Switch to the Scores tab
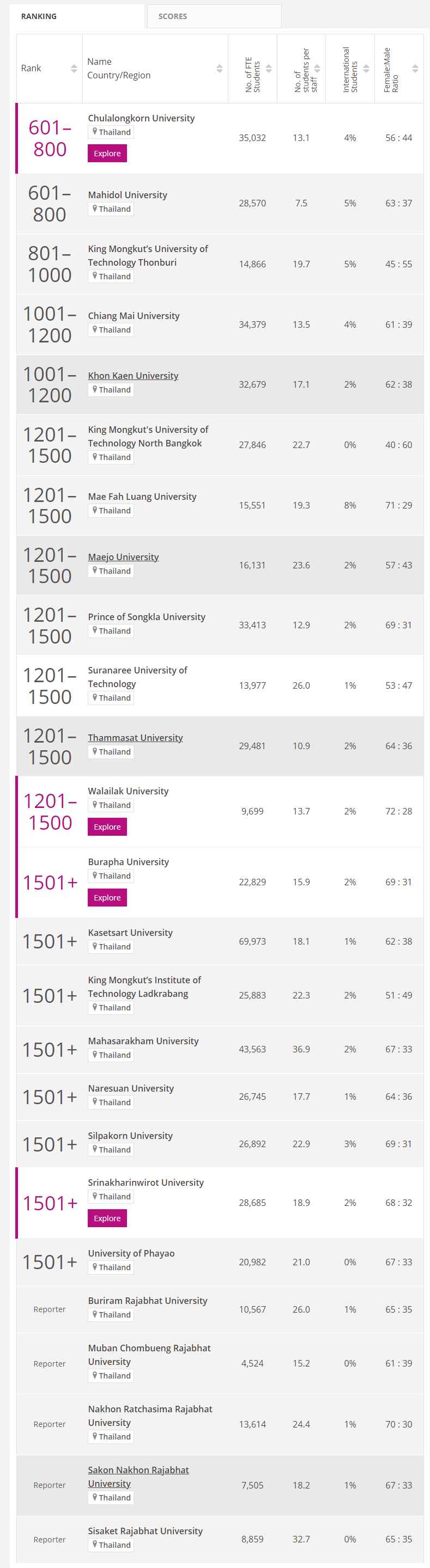 coord(173,16)
